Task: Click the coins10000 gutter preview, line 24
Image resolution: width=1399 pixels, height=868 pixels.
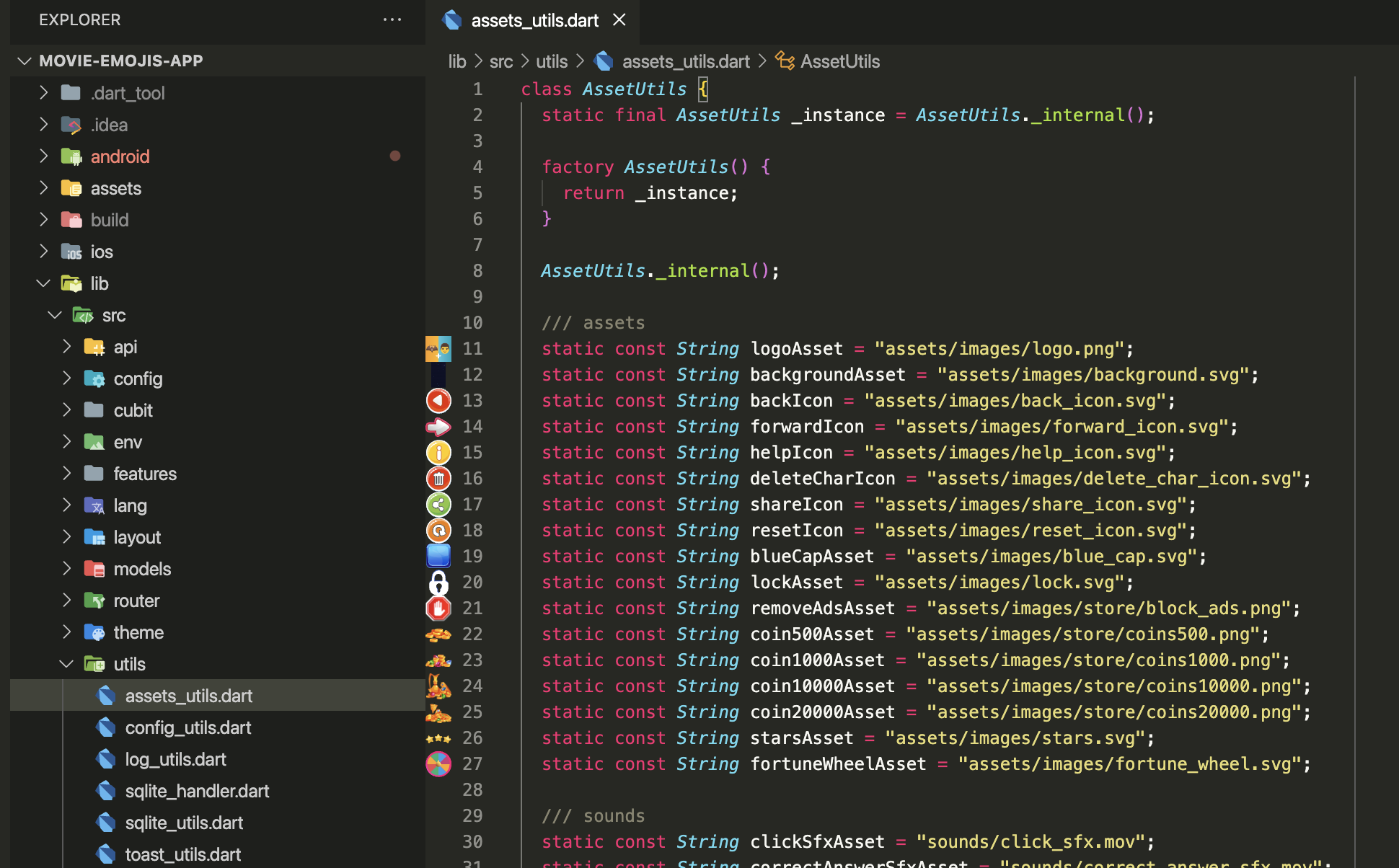Action: pyautogui.click(x=438, y=686)
